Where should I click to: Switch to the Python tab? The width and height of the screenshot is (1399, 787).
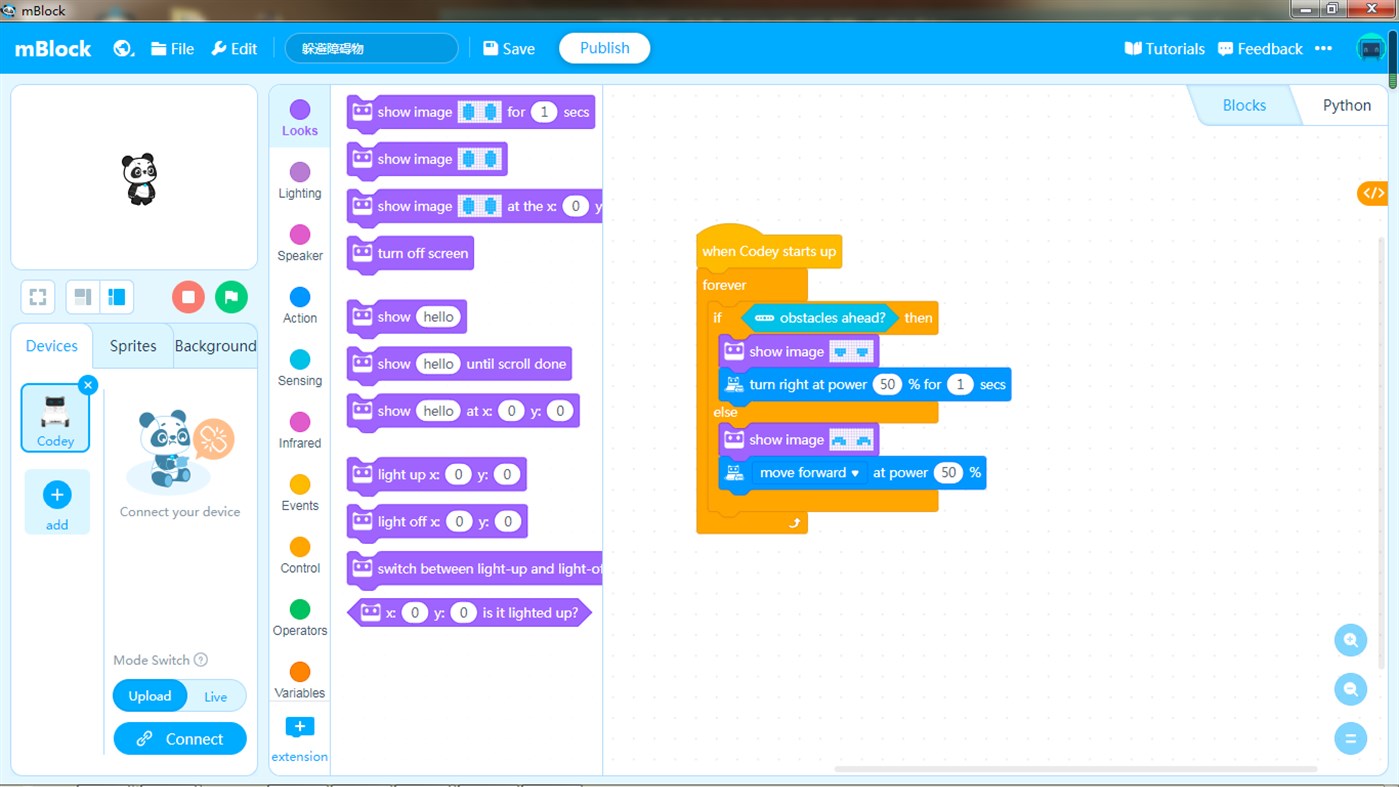(1346, 105)
